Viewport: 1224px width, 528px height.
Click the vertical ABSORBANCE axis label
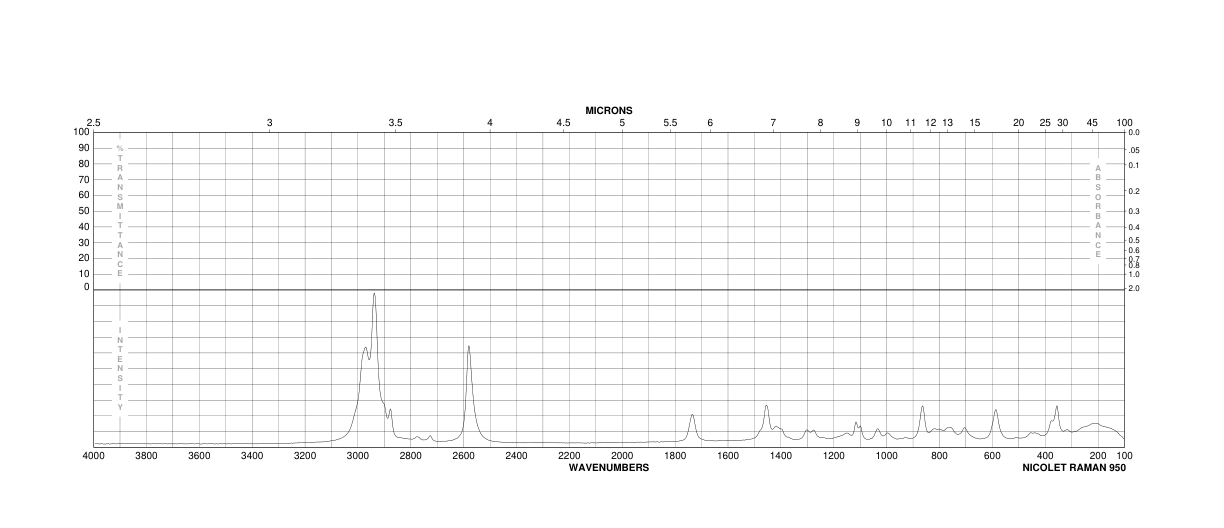1098,211
